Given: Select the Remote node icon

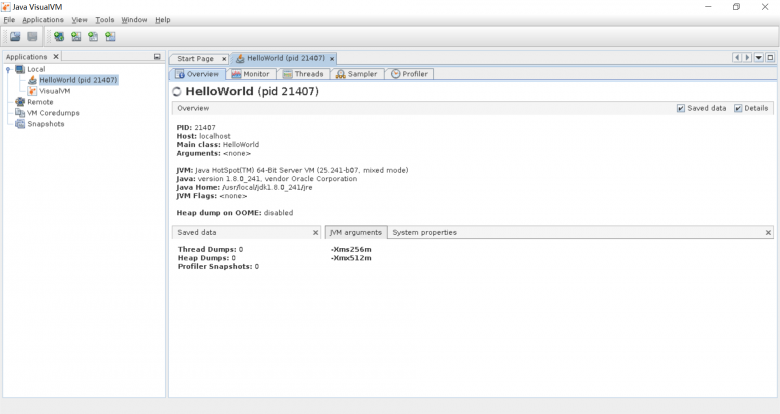Looking at the screenshot, I should tap(20, 102).
